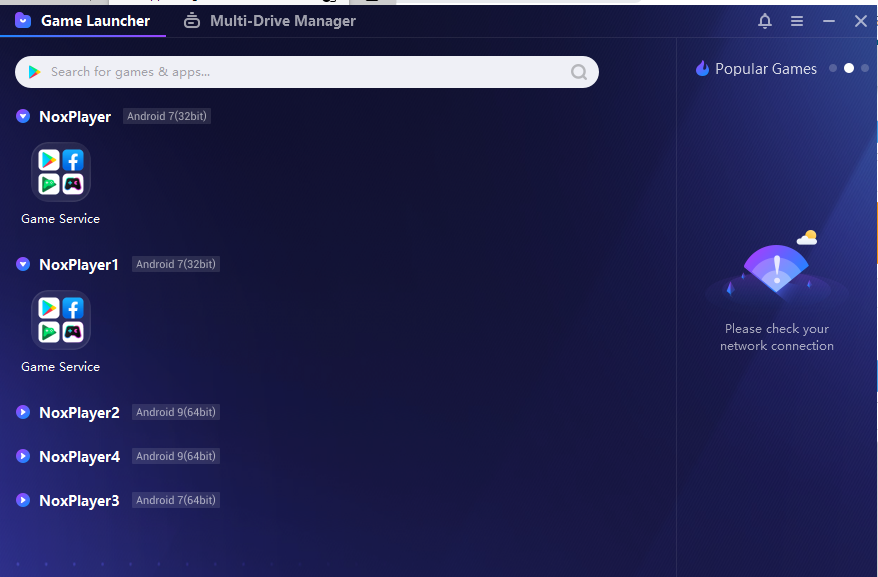Screen dimensions: 878x577
Task: Expand the NoxPlayer3 section
Action: coord(23,500)
